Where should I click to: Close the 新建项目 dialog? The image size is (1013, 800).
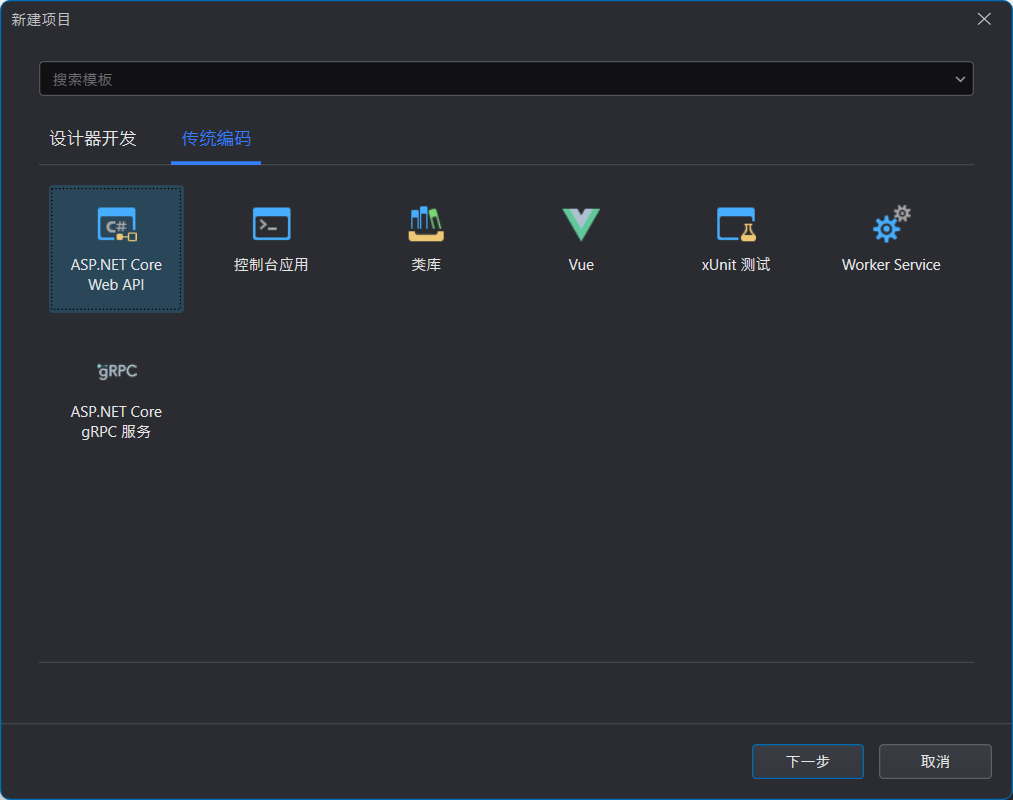(984, 19)
